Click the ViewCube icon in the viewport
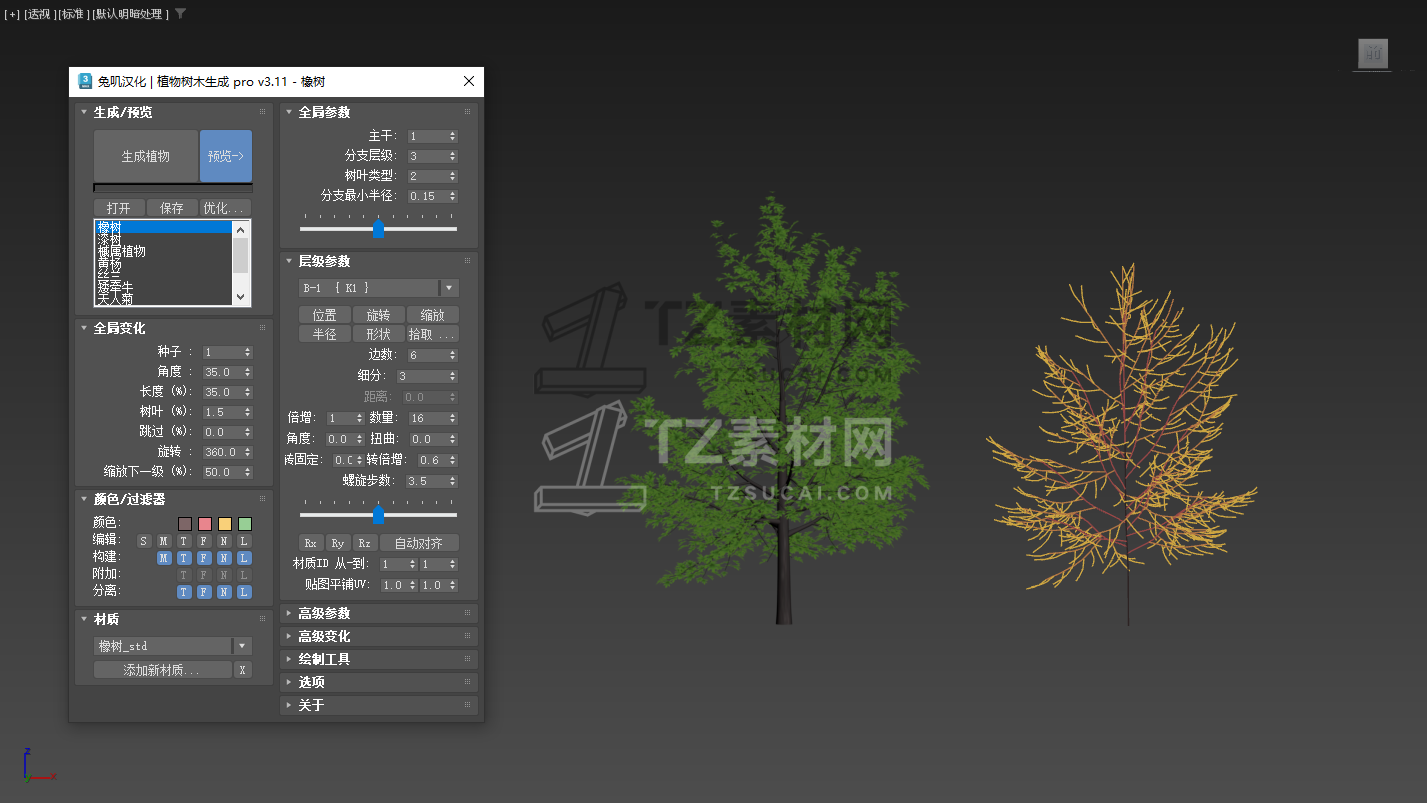Image resolution: width=1427 pixels, height=803 pixels. (1373, 54)
